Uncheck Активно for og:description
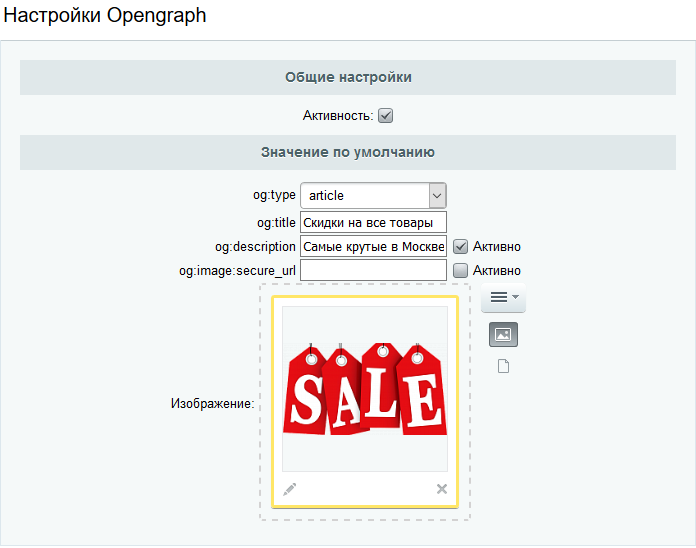The height and width of the screenshot is (548, 696). 461,246
